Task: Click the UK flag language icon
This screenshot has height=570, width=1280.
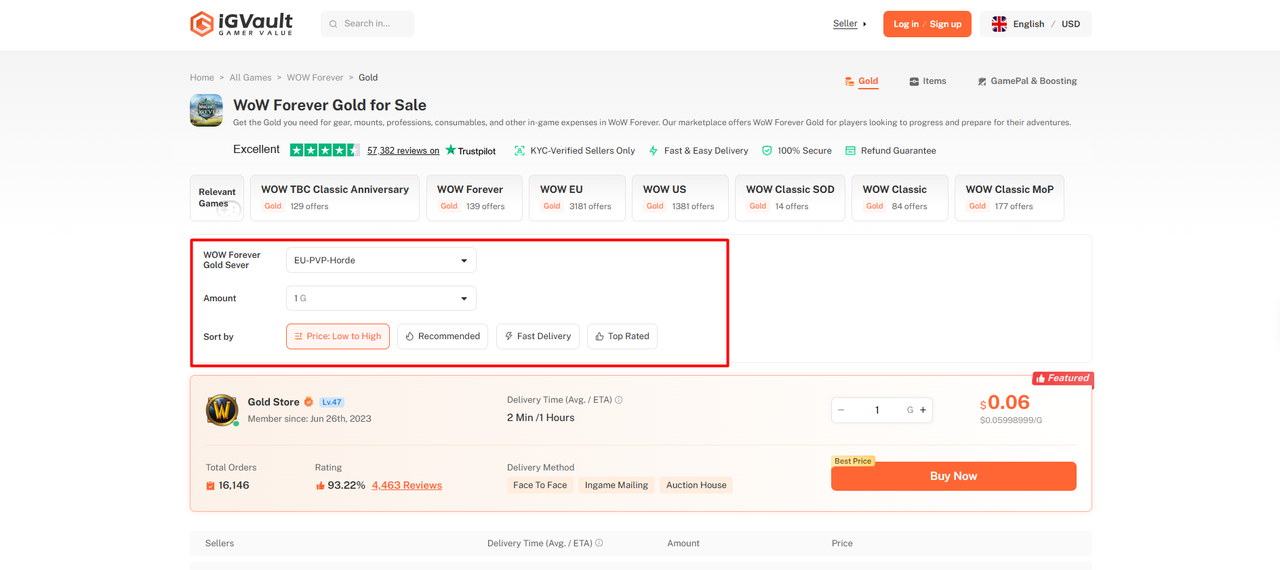Action: (x=999, y=24)
